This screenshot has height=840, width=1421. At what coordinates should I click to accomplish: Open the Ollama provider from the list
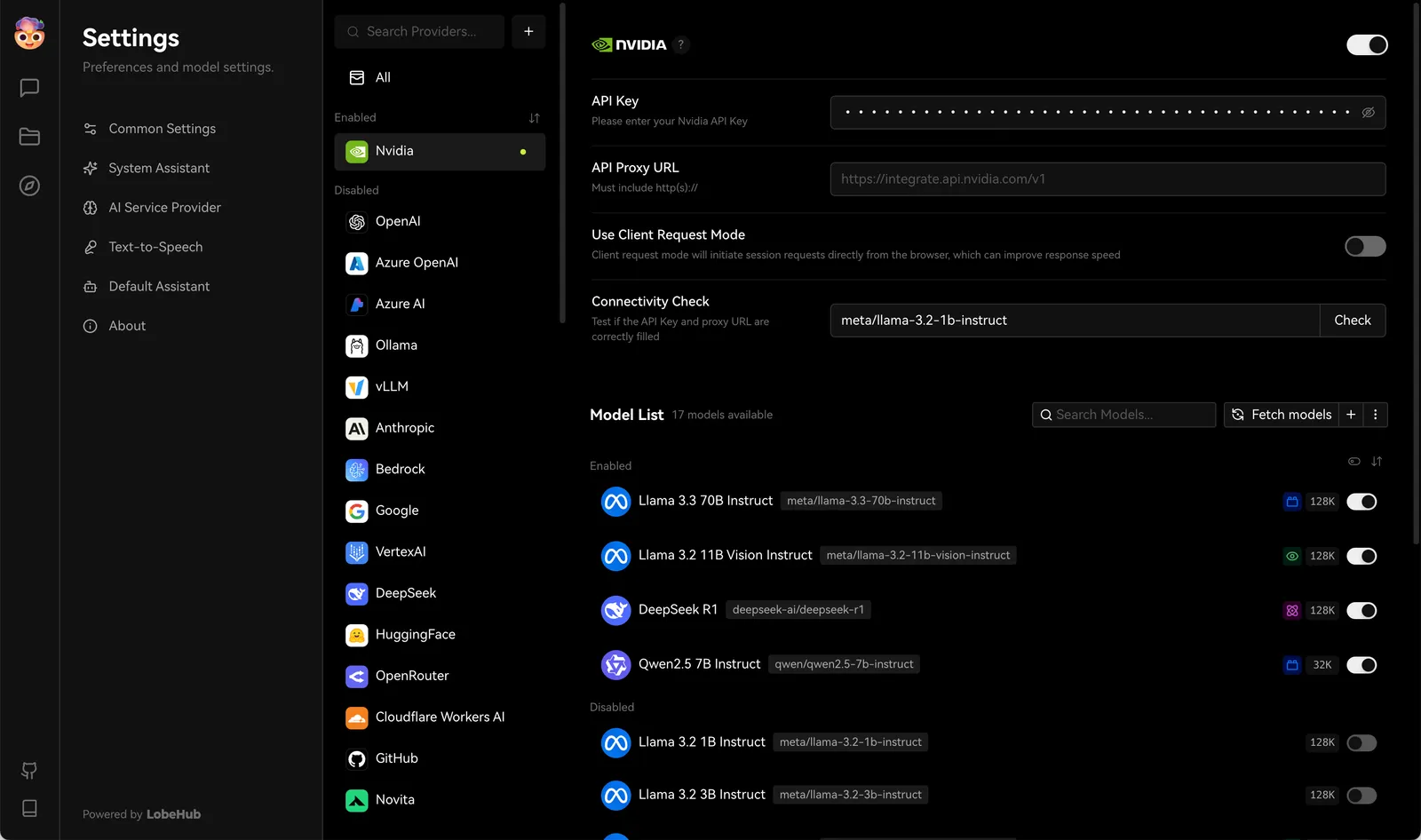[x=396, y=345]
